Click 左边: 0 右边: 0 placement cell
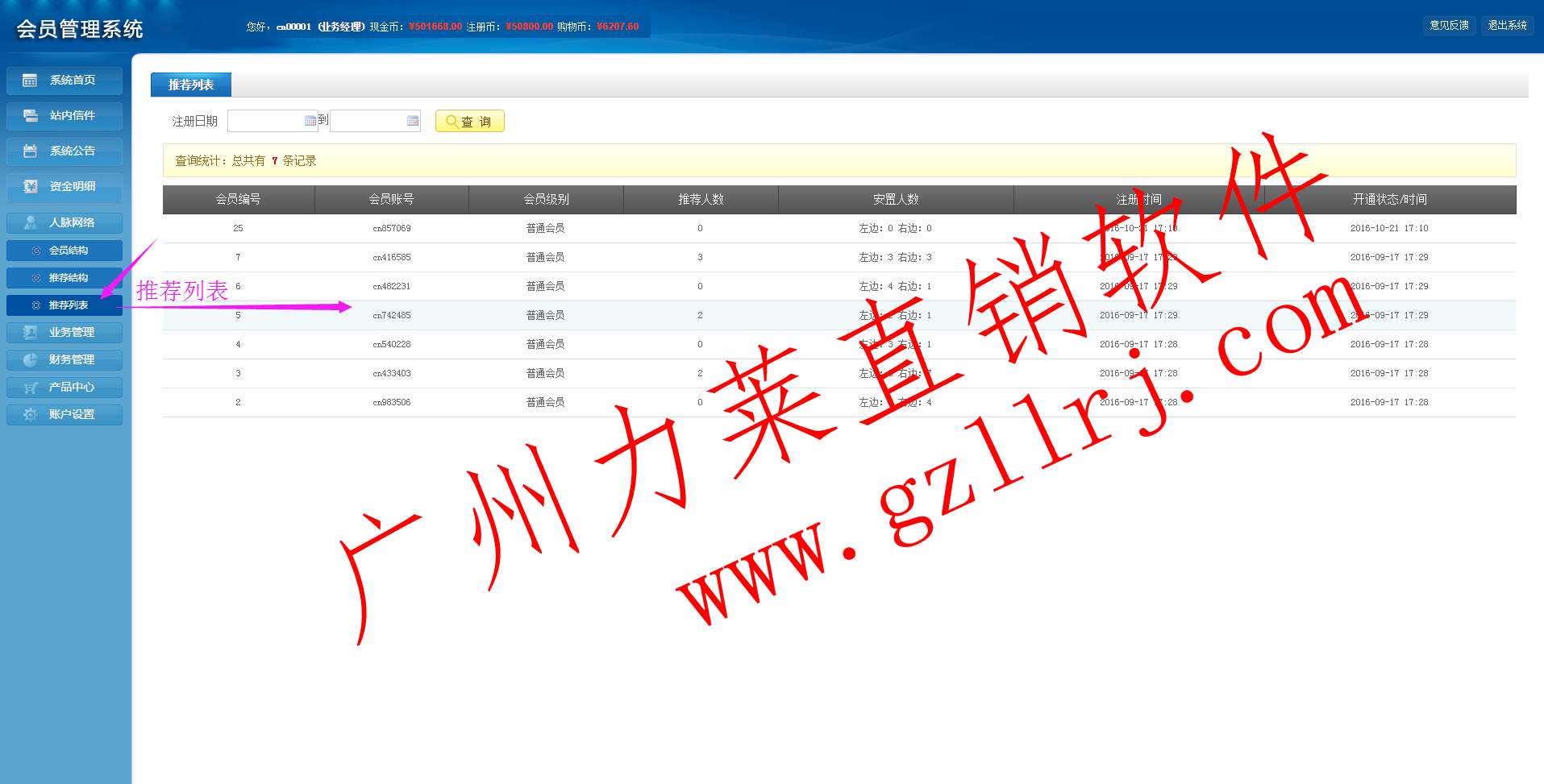The width and height of the screenshot is (1544, 784). click(x=895, y=229)
